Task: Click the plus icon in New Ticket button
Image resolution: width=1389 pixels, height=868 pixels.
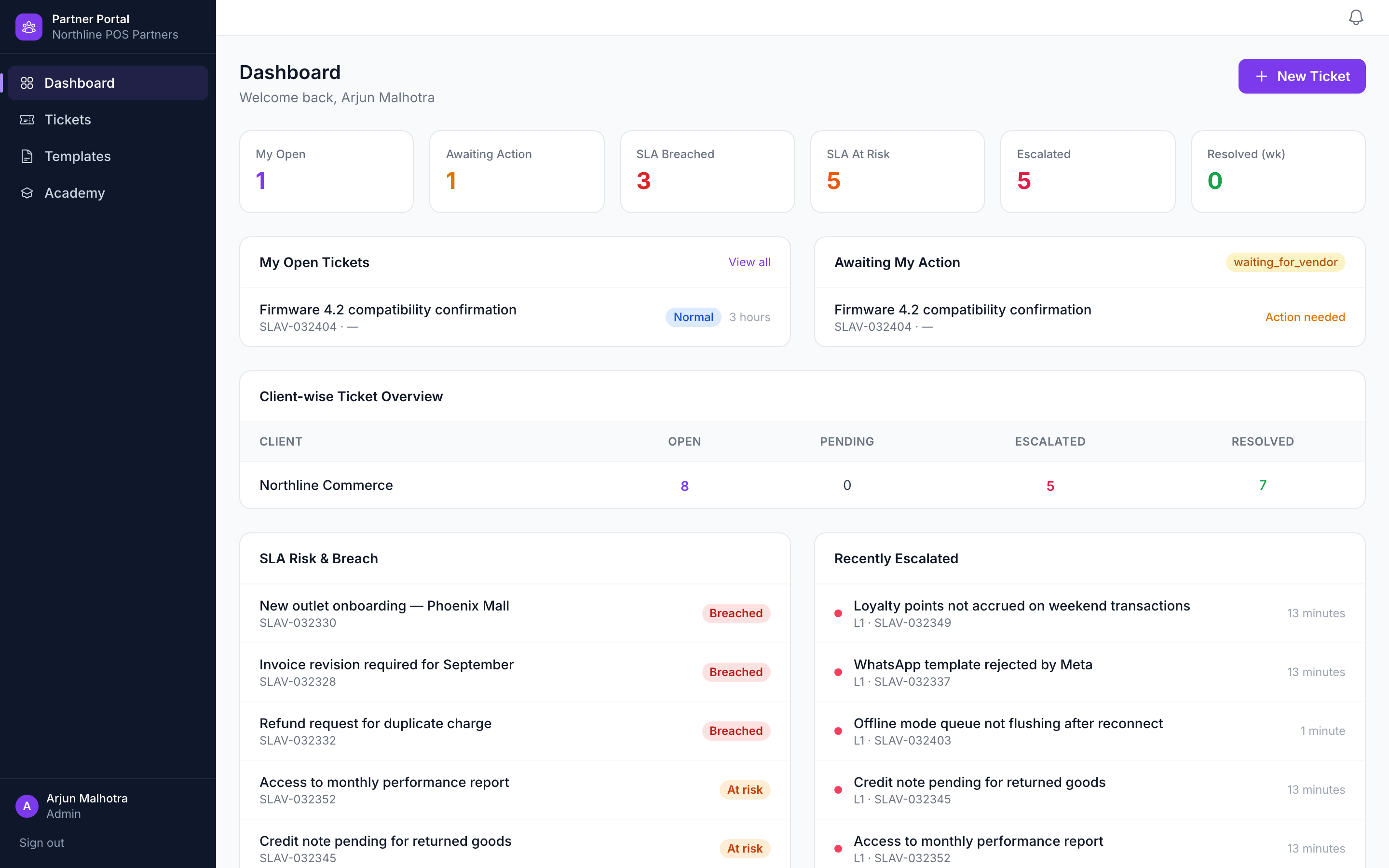Action: 1262,76
